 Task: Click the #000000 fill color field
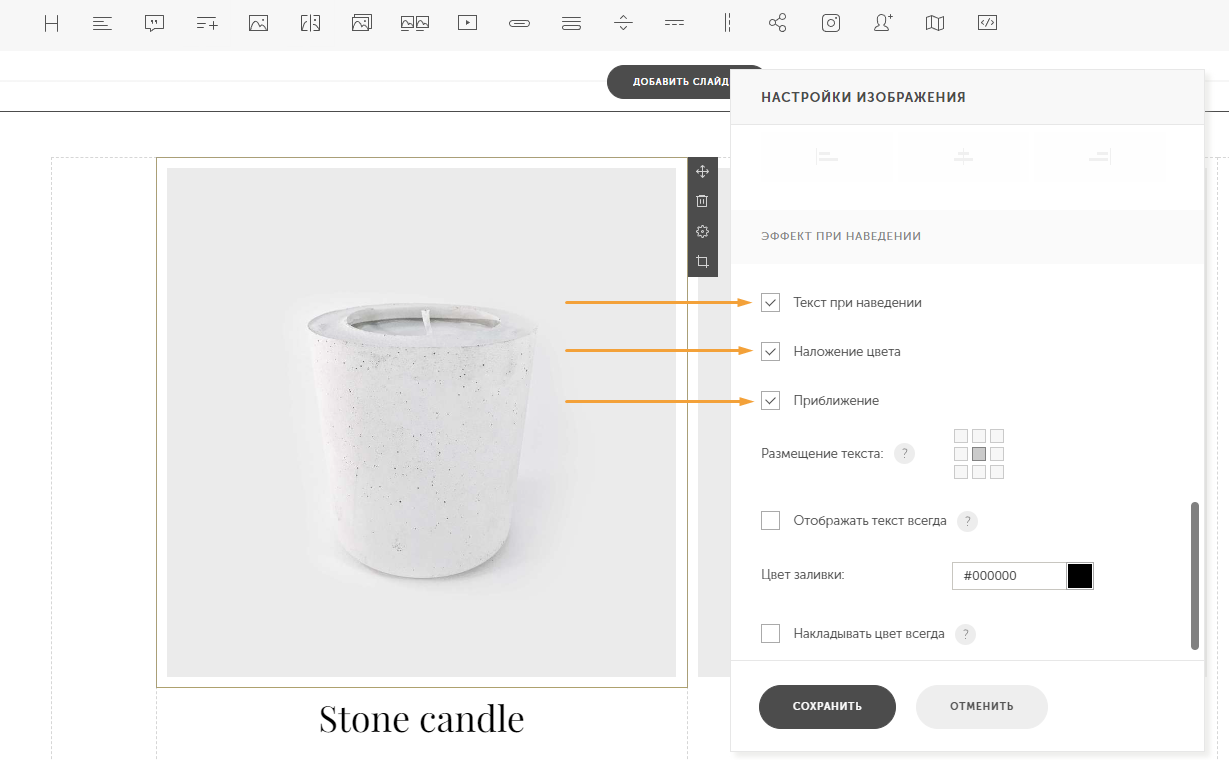1008,576
